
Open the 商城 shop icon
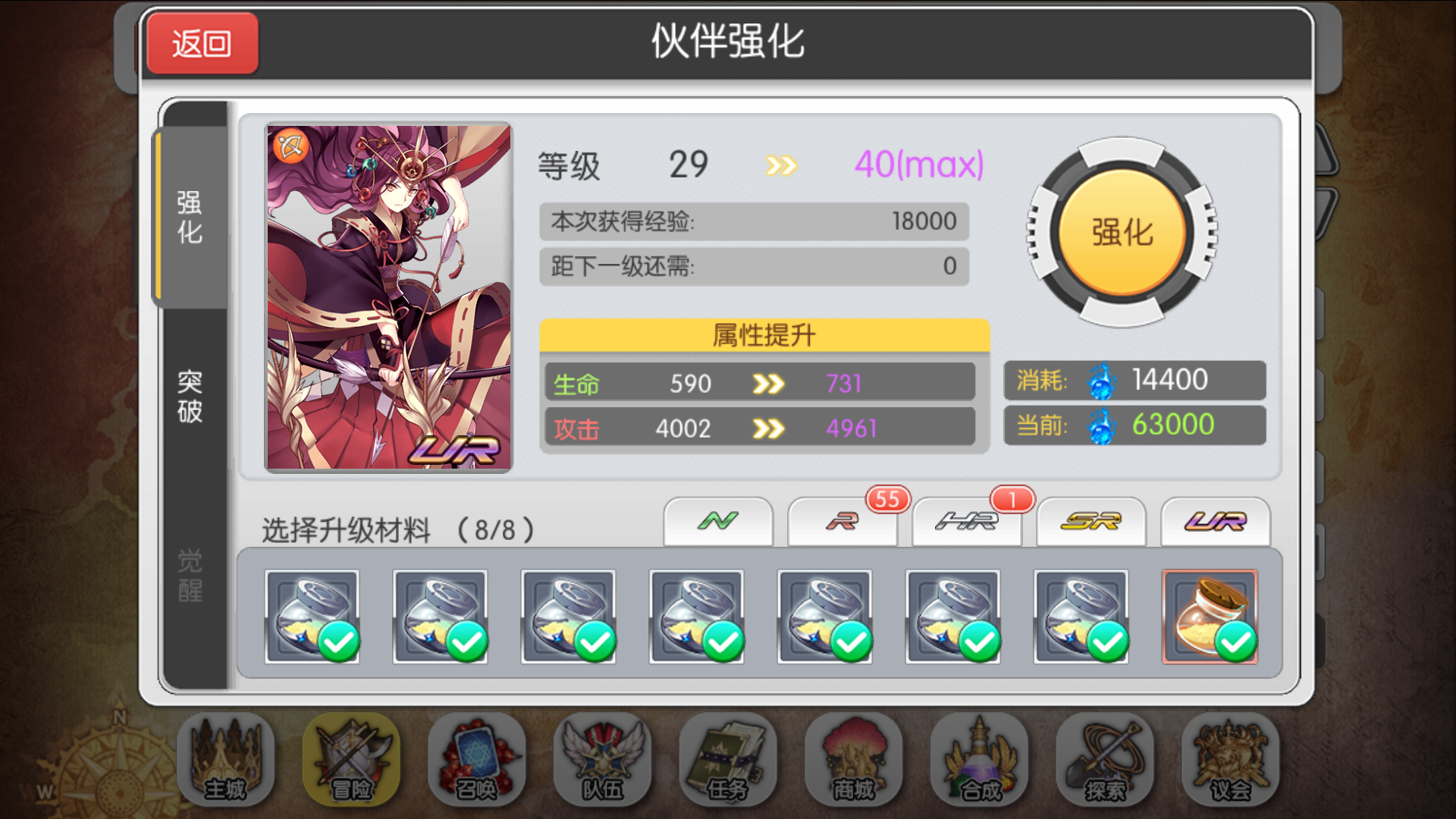[x=853, y=760]
